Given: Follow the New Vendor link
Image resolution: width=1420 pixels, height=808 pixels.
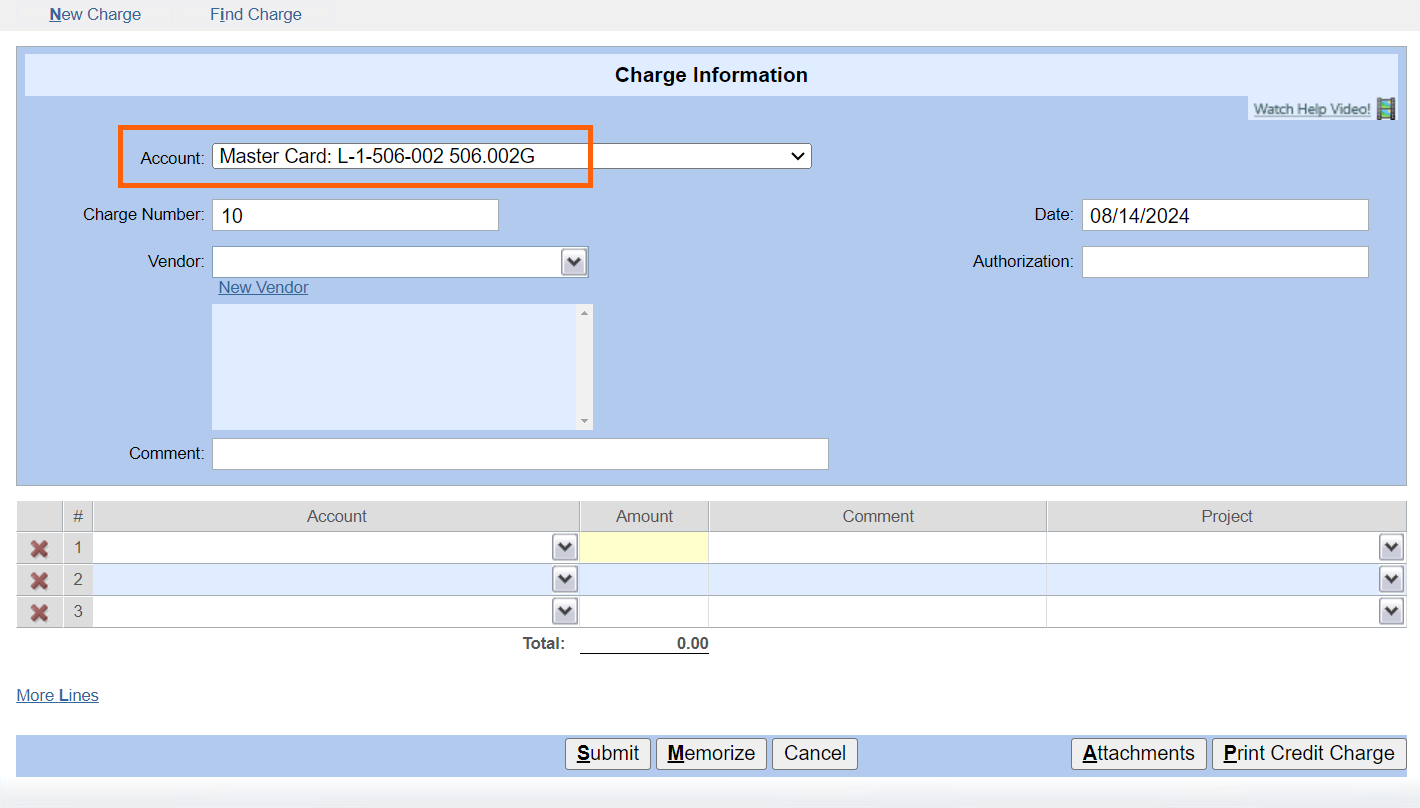Looking at the screenshot, I should coord(263,287).
